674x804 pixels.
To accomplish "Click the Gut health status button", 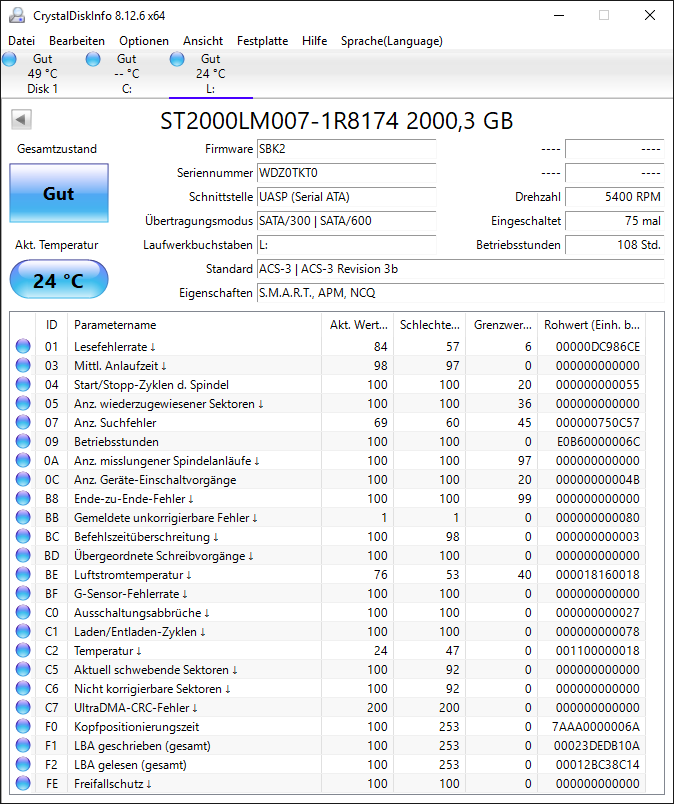I will tap(59, 193).
